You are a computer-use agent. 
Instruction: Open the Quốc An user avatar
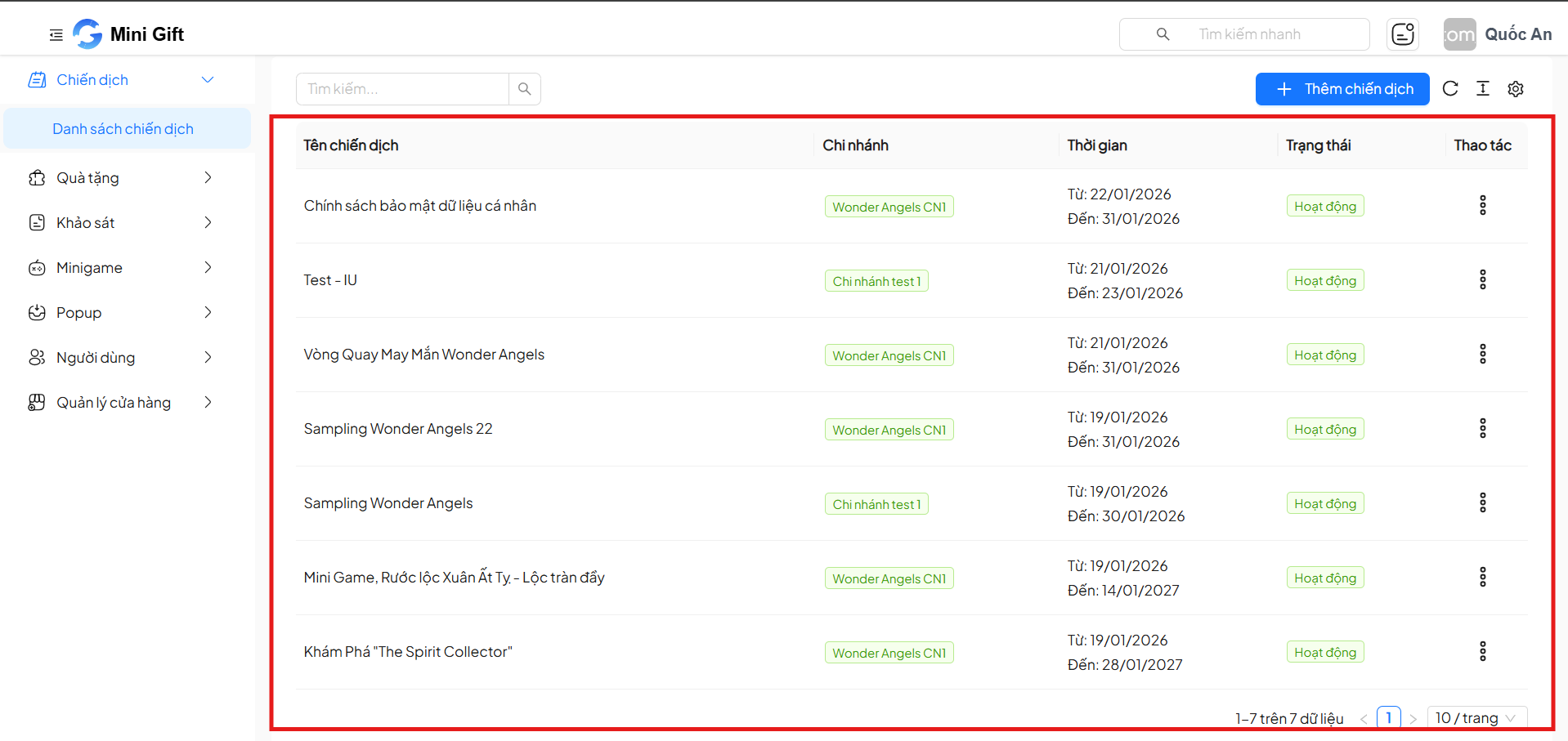pyautogui.click(x=1459, y=34)
